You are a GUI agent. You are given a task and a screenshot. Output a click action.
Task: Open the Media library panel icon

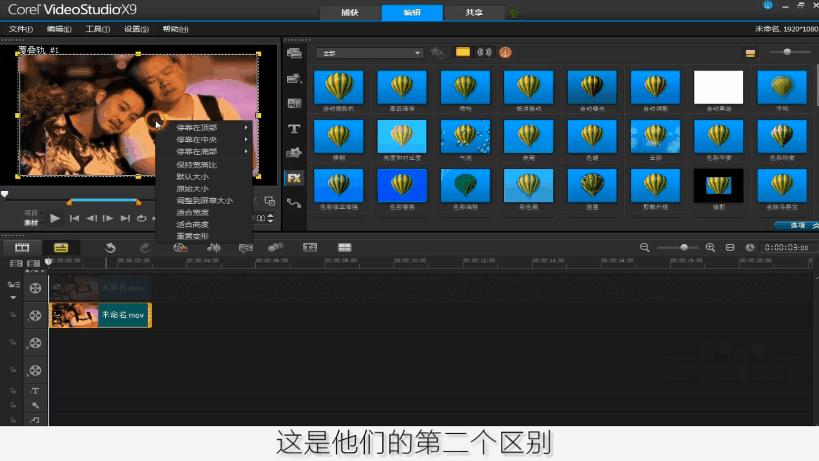tap(294, 53)
